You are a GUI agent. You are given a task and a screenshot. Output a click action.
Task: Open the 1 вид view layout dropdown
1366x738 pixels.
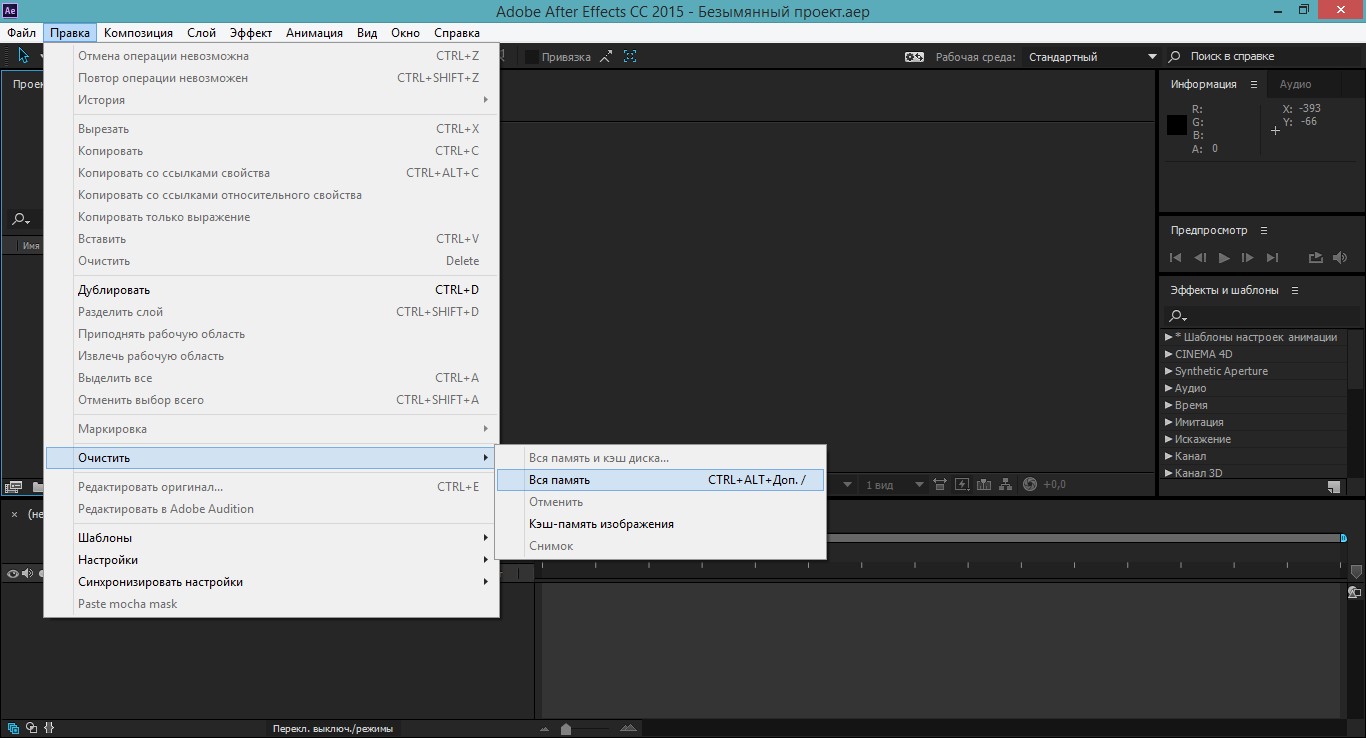coord(919,485)
